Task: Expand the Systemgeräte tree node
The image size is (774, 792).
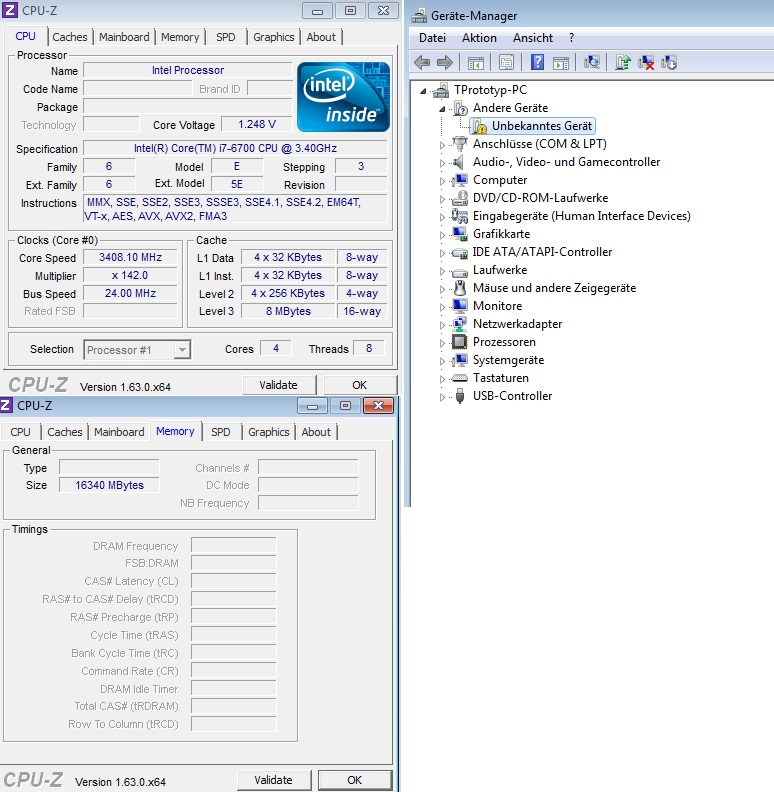Action: (x=443, y=361)
